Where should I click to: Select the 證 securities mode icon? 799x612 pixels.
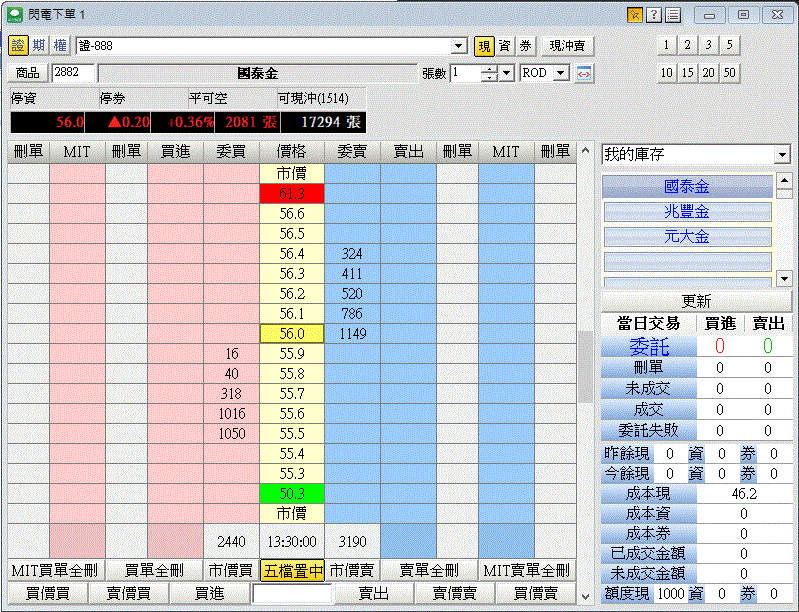pyautogui.click(x=18, y=45)
